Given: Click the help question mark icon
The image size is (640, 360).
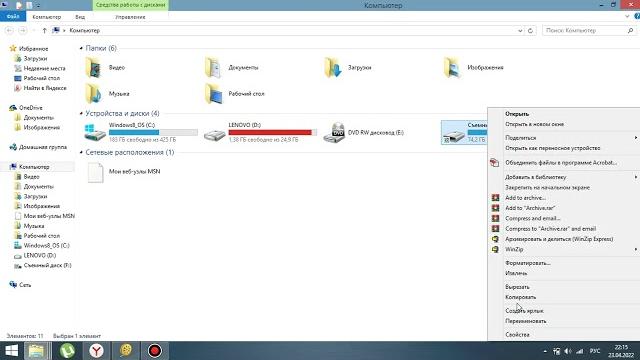Looking at the screenshot, I should click(637, 16).
